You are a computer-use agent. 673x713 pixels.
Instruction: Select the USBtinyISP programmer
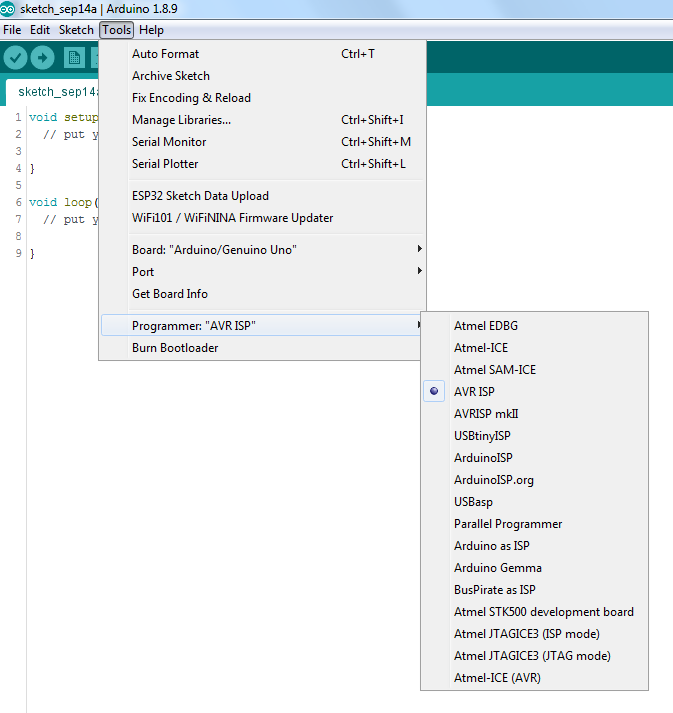point(534,436)
